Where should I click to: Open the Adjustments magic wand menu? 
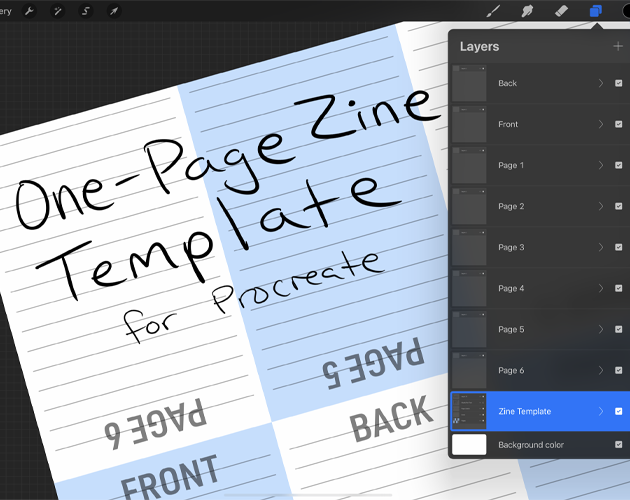(57, 11)
